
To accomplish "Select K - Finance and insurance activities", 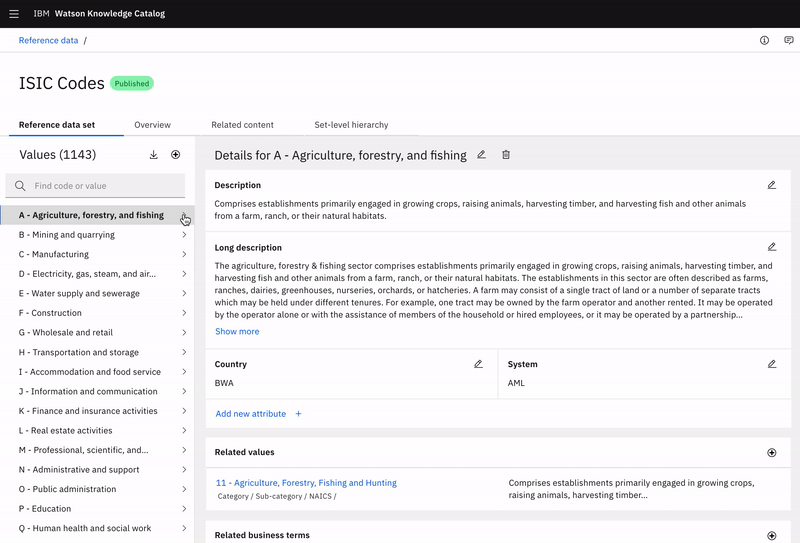I will 97,411.
